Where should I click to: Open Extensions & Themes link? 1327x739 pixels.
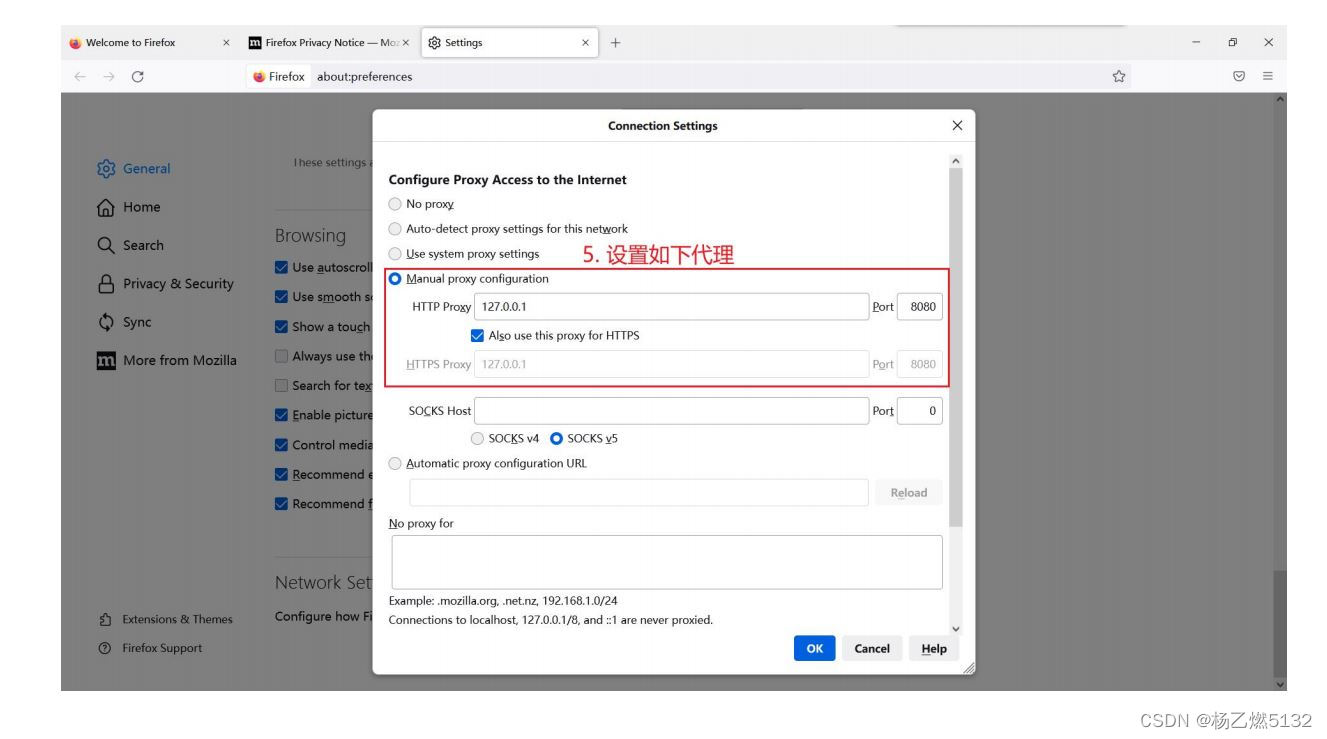tap(165, 619)
